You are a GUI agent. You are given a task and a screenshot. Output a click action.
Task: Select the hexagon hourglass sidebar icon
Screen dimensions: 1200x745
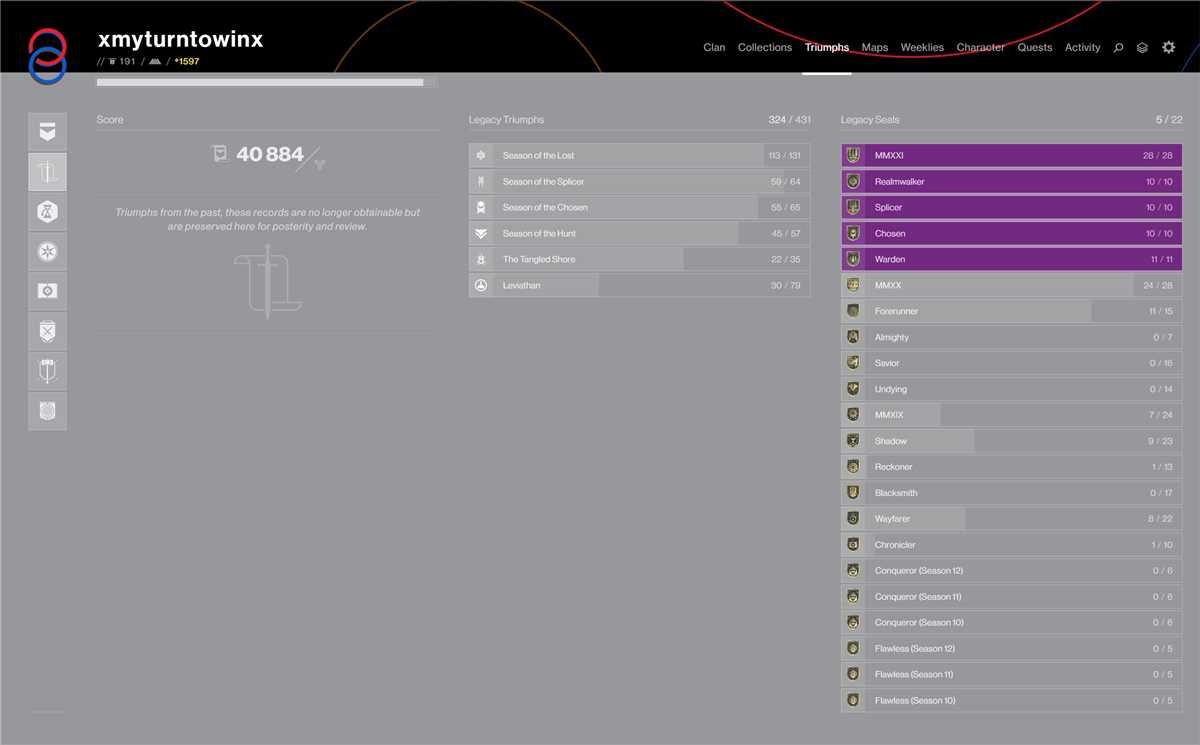click(48, 211)
